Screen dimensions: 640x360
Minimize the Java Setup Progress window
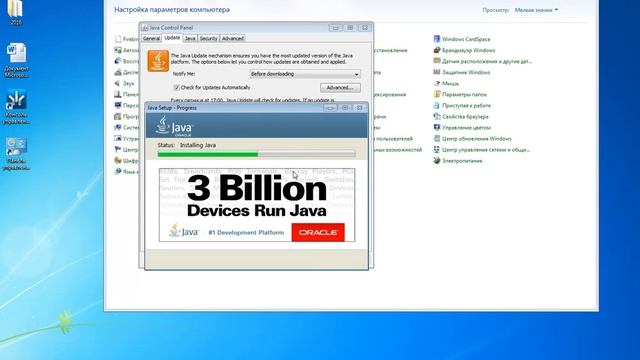[x=330, y=108]
